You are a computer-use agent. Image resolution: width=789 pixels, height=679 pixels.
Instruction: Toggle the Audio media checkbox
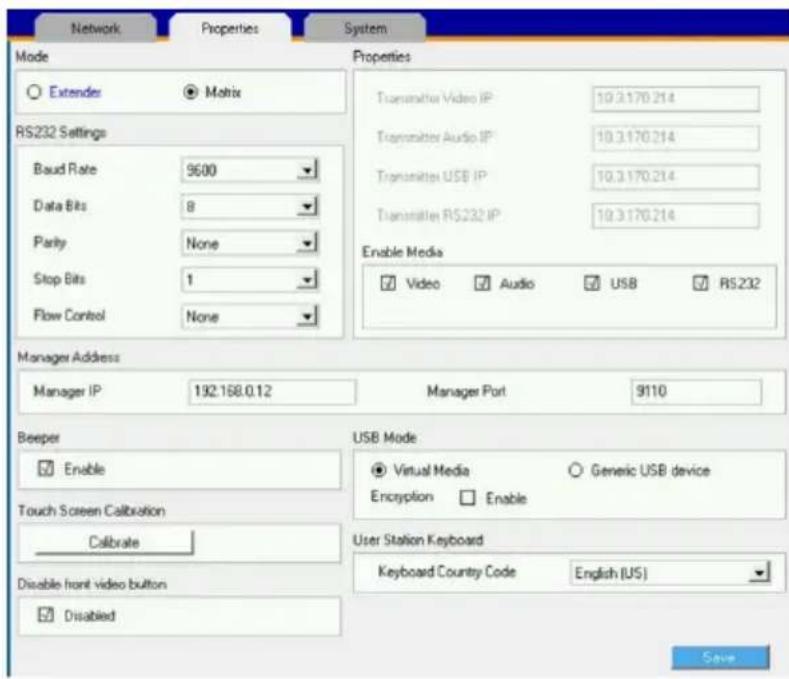[482, 283]
